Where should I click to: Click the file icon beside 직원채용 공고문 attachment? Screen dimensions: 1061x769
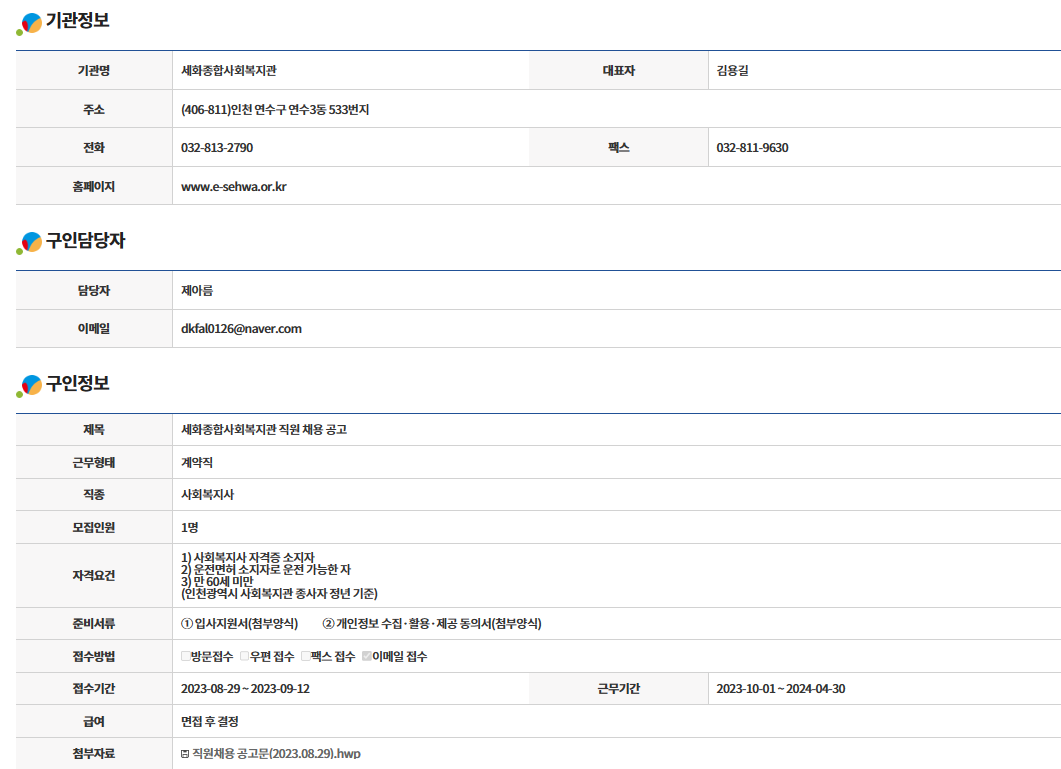pos(185,753)
